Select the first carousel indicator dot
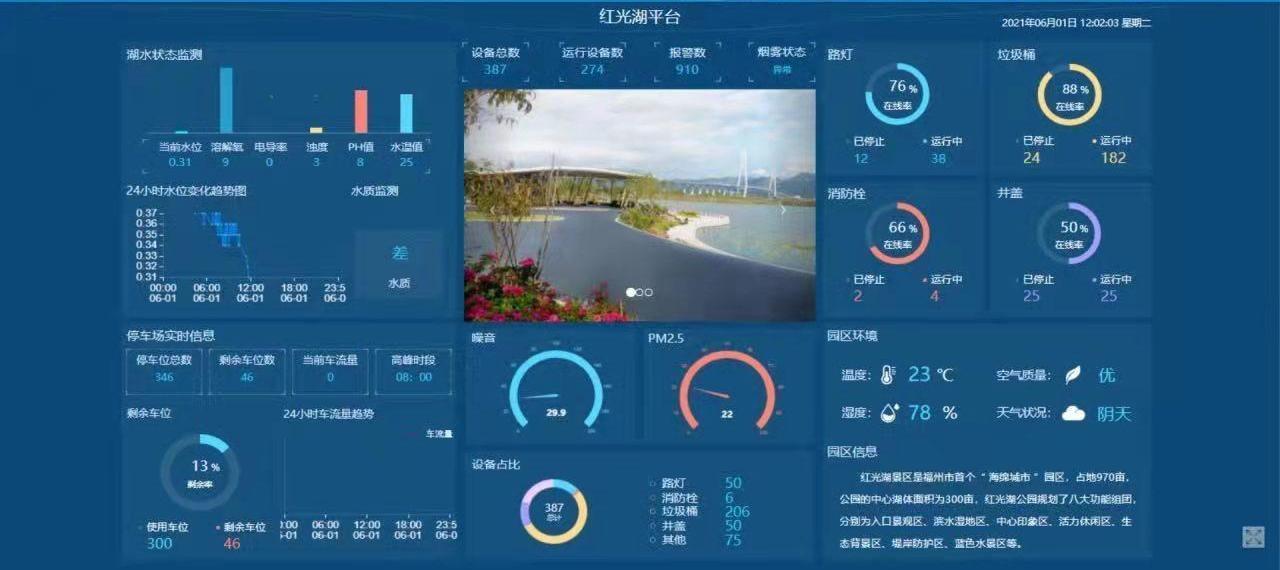This screenshot has width=1280, height=570. pyautogui.click(x=631, y=292)
